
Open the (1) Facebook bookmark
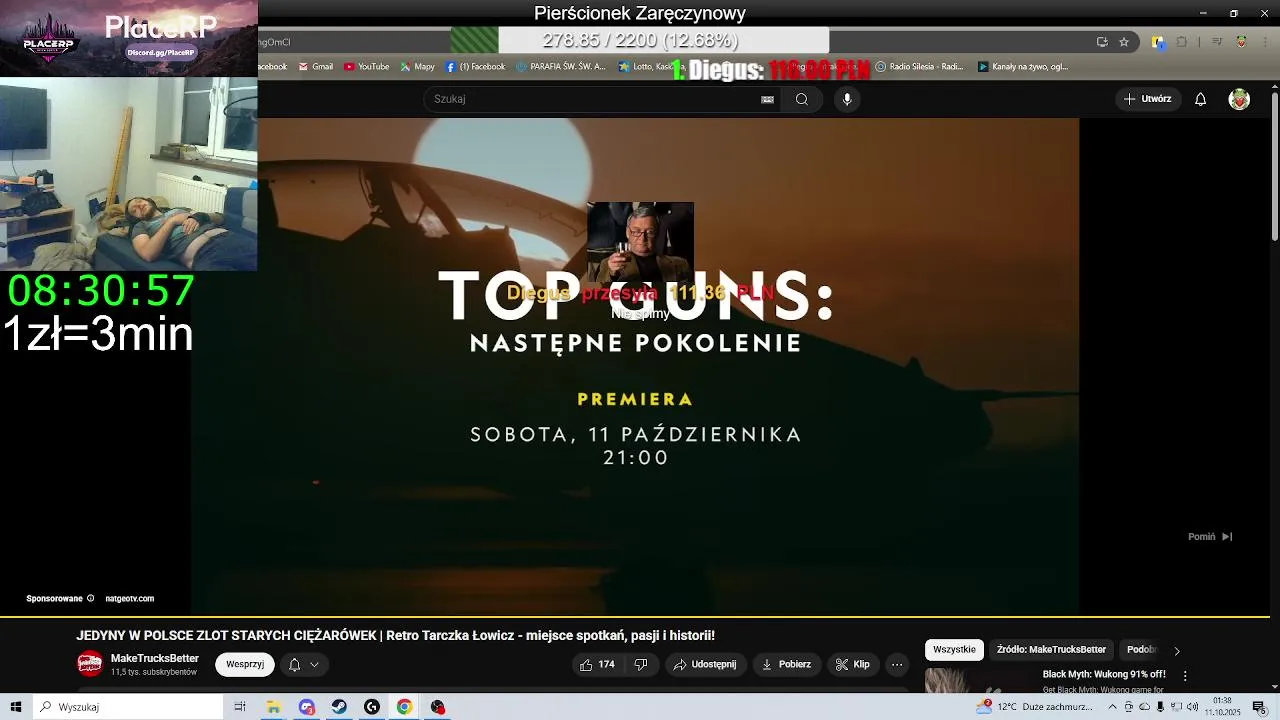pyautogui.click(x=476, y=67)
